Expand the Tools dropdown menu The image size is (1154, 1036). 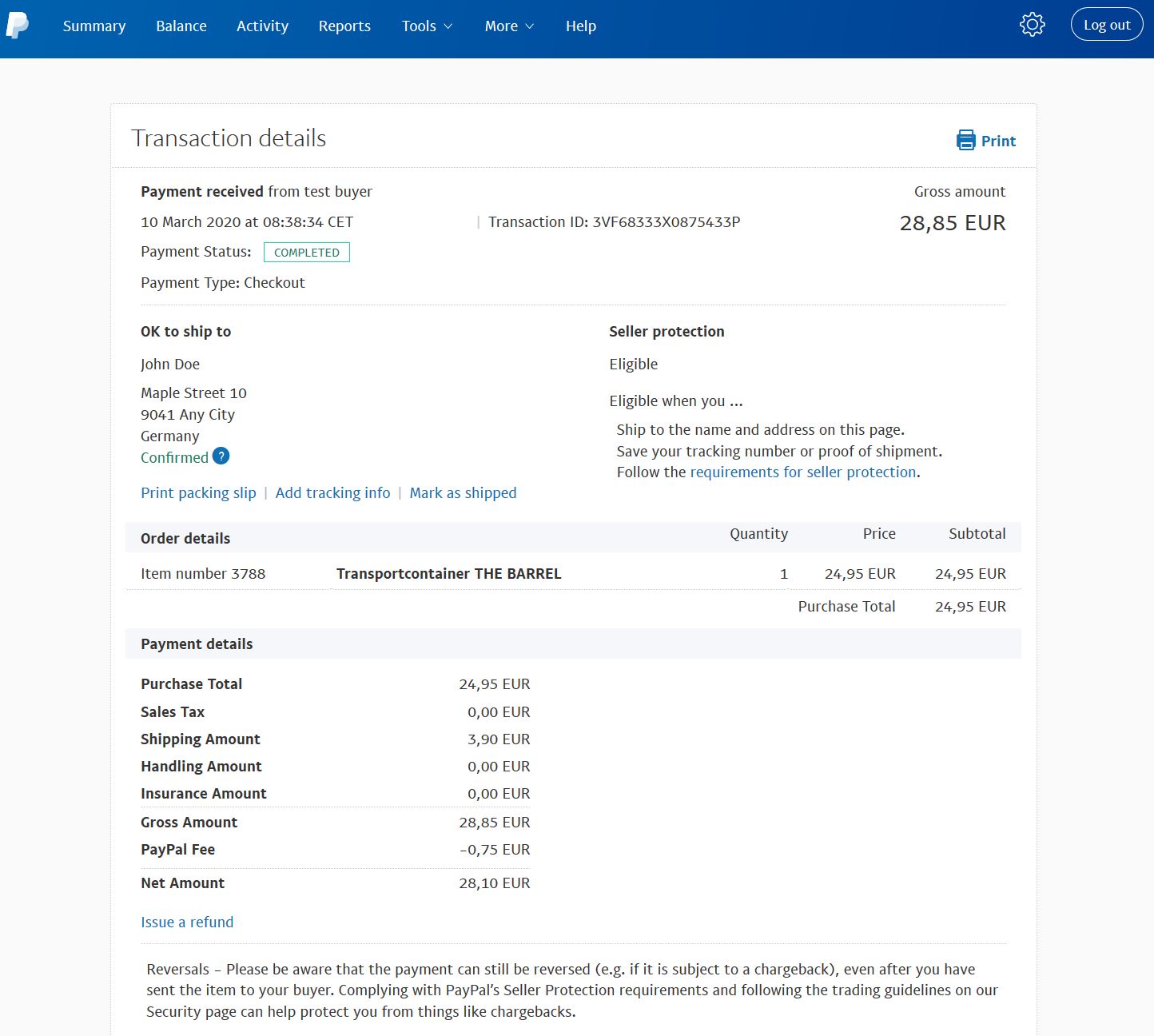[x=427, y=26]
